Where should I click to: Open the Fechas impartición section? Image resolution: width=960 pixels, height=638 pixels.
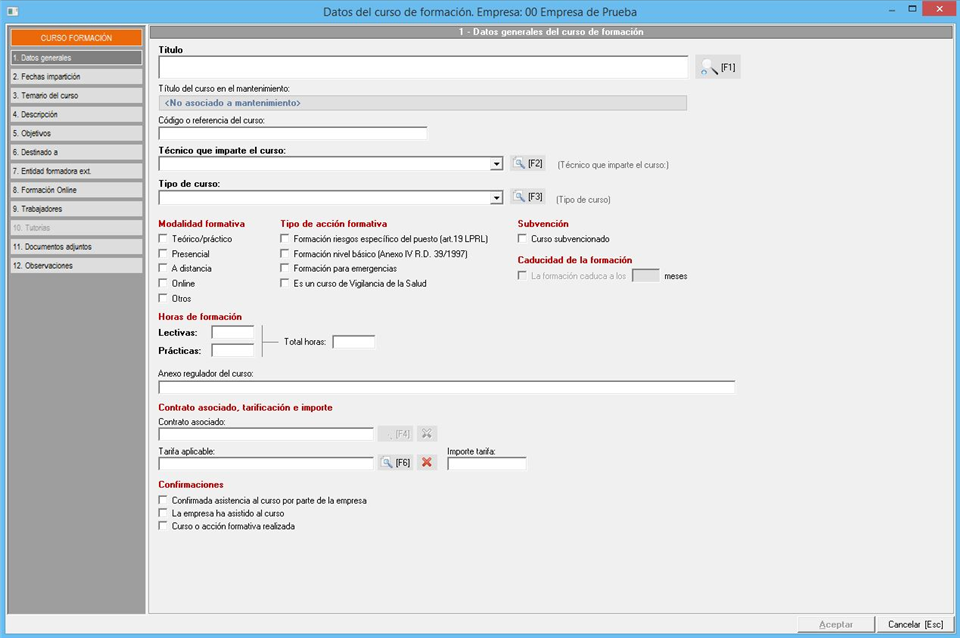pyautogui.click(x=76, y=77)
